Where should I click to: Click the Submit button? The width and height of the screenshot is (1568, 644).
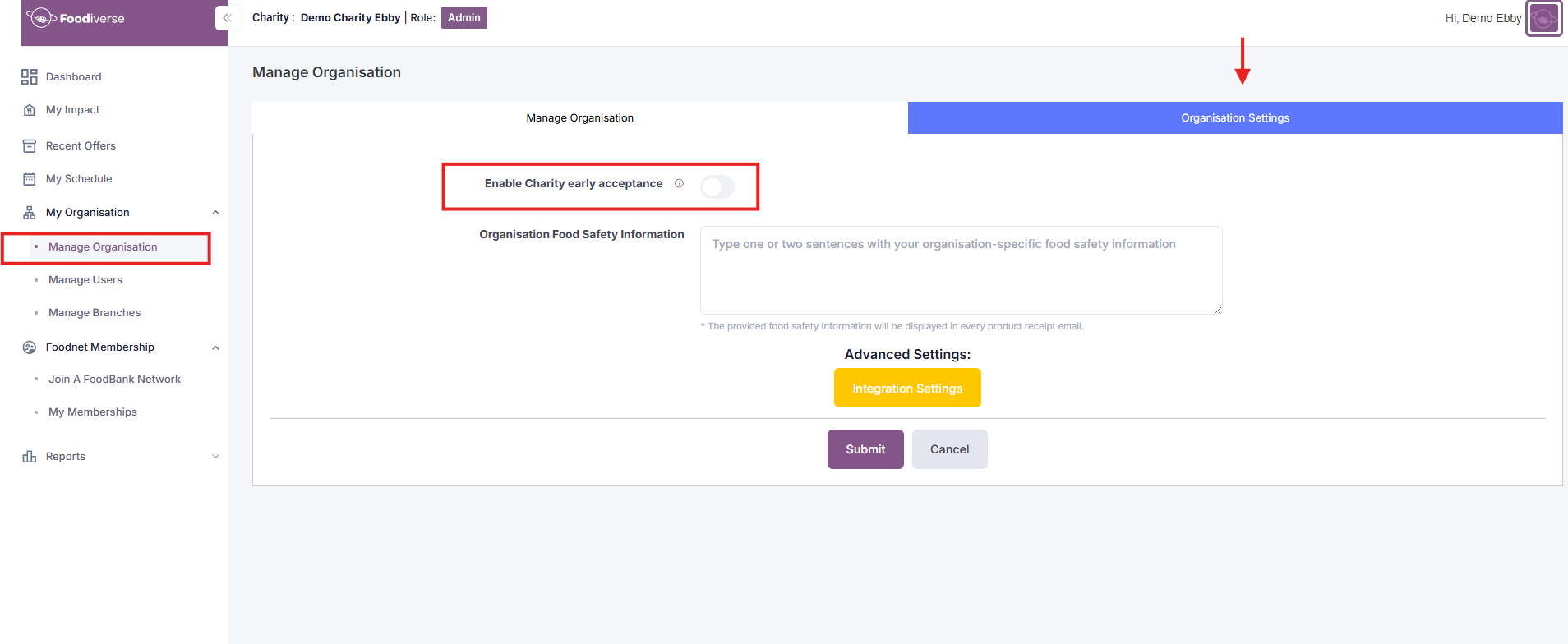[865, 449]
